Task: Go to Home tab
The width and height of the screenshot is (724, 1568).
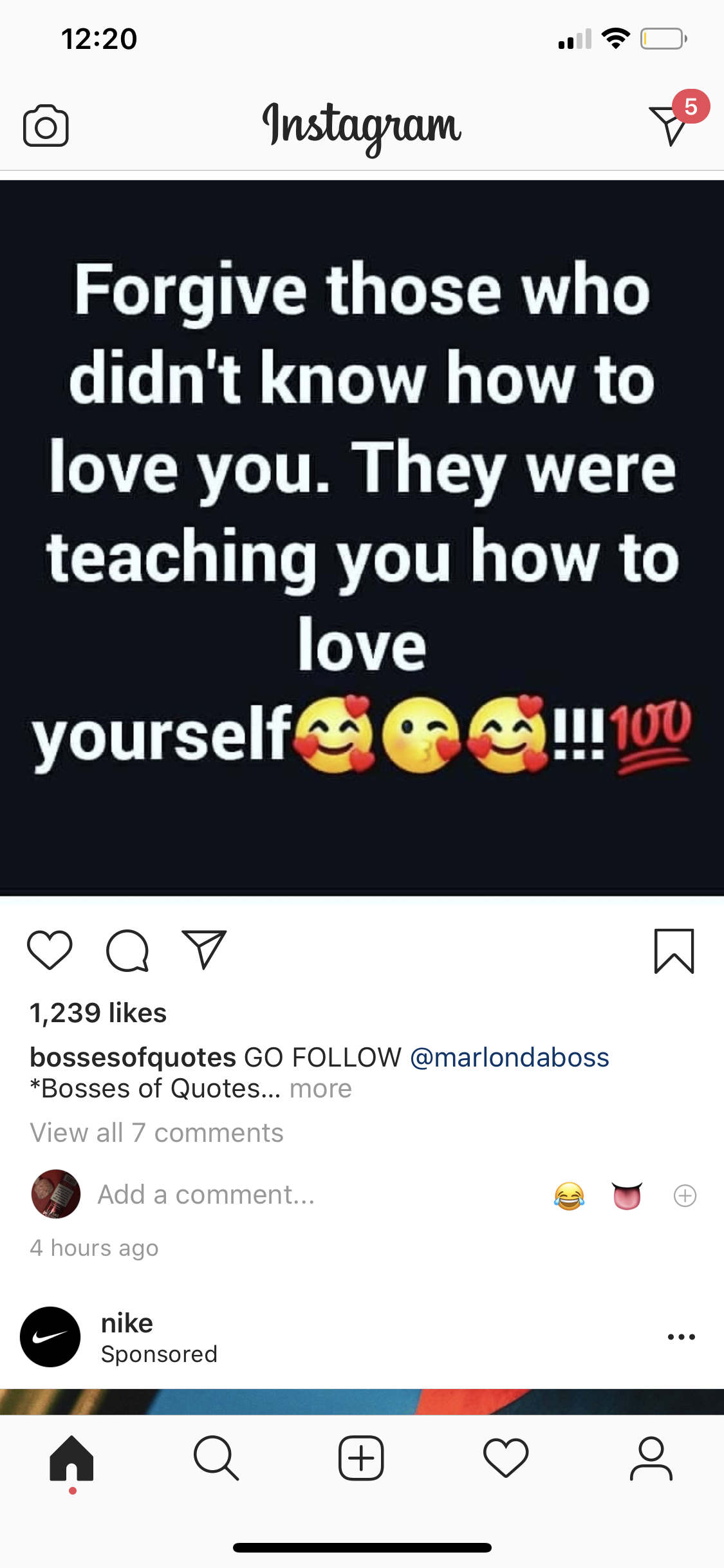Action: pos(71,1459)
